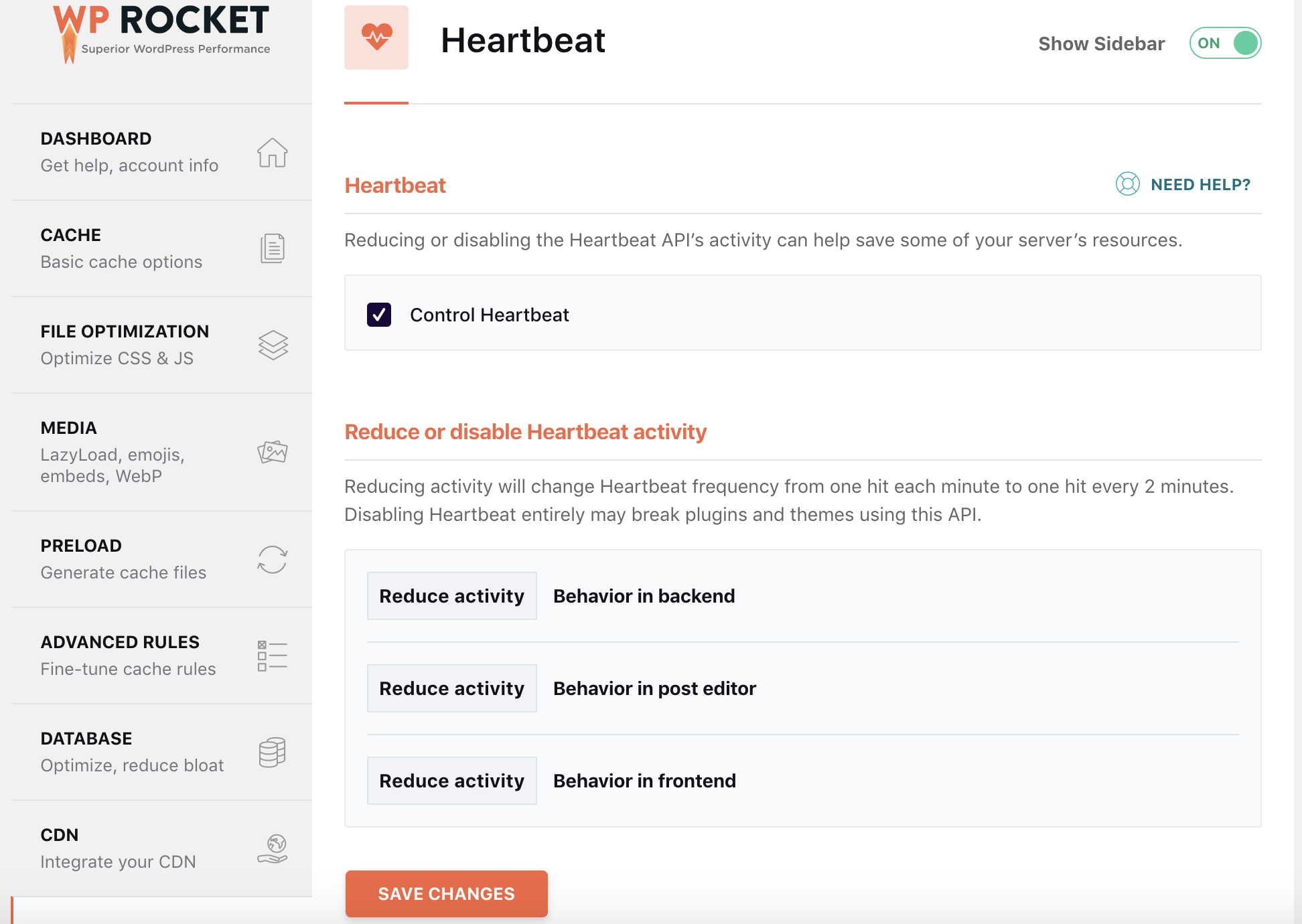Open the Media image icon
1302x924 pixels.
[x=272, y=451]
